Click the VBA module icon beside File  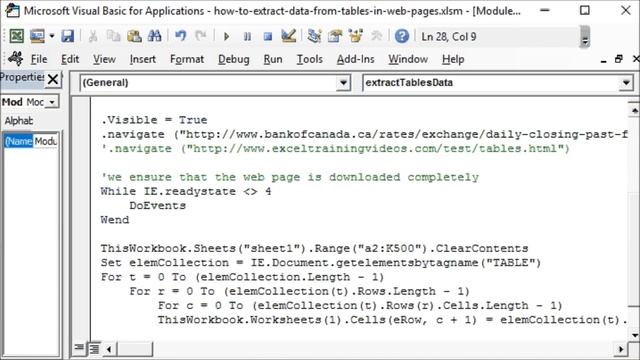click(16, 59)
